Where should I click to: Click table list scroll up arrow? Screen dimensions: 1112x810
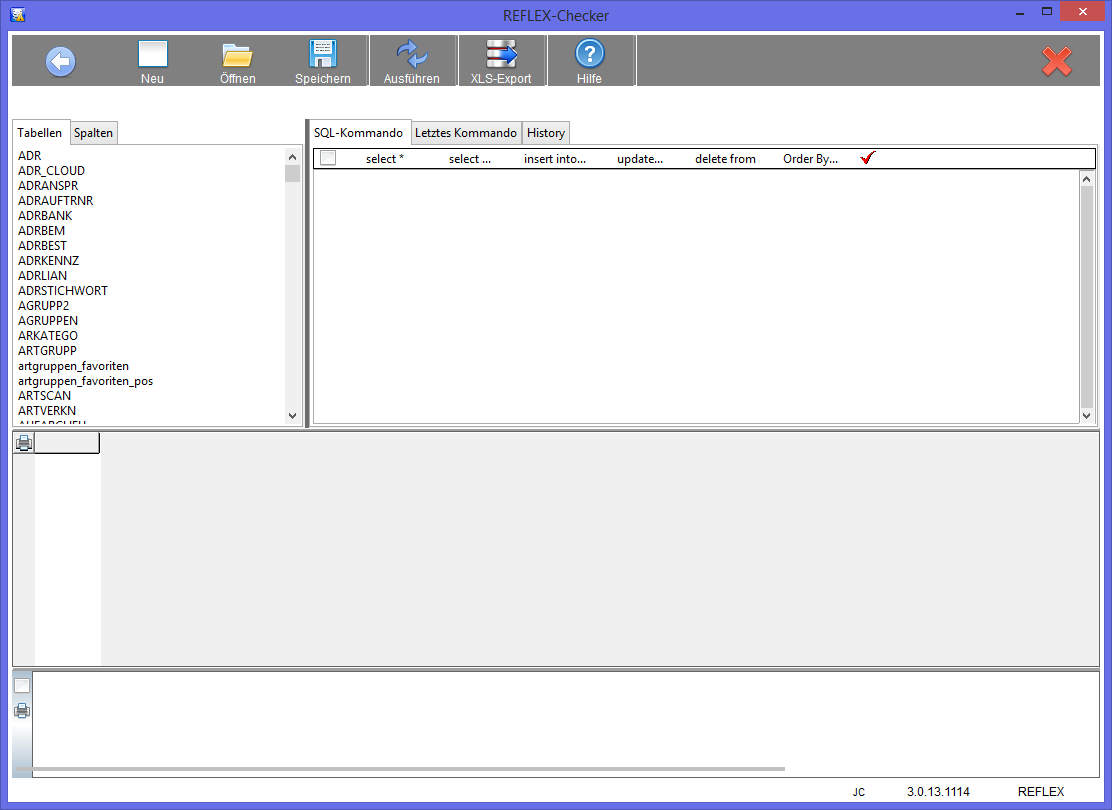coord(292,157)
